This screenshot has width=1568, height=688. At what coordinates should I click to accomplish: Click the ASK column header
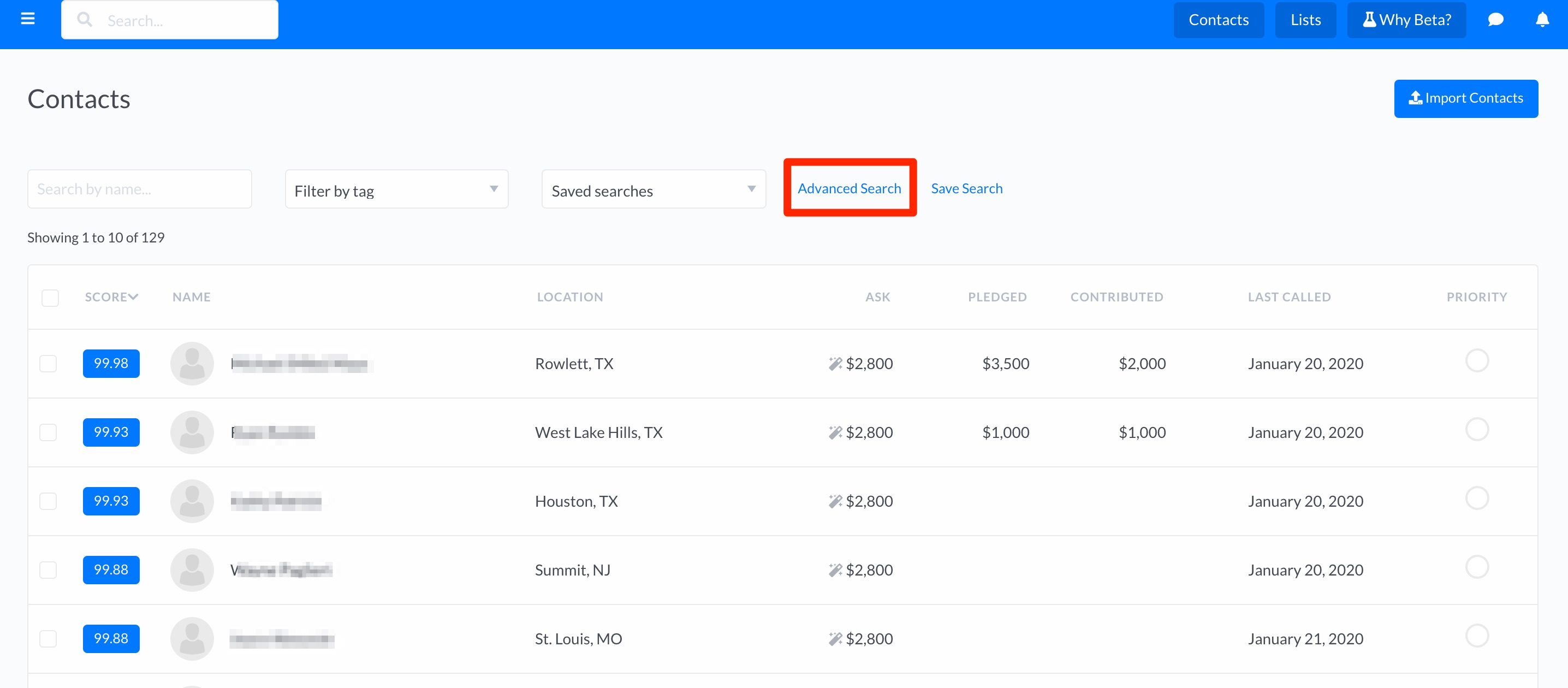[878, 297]
